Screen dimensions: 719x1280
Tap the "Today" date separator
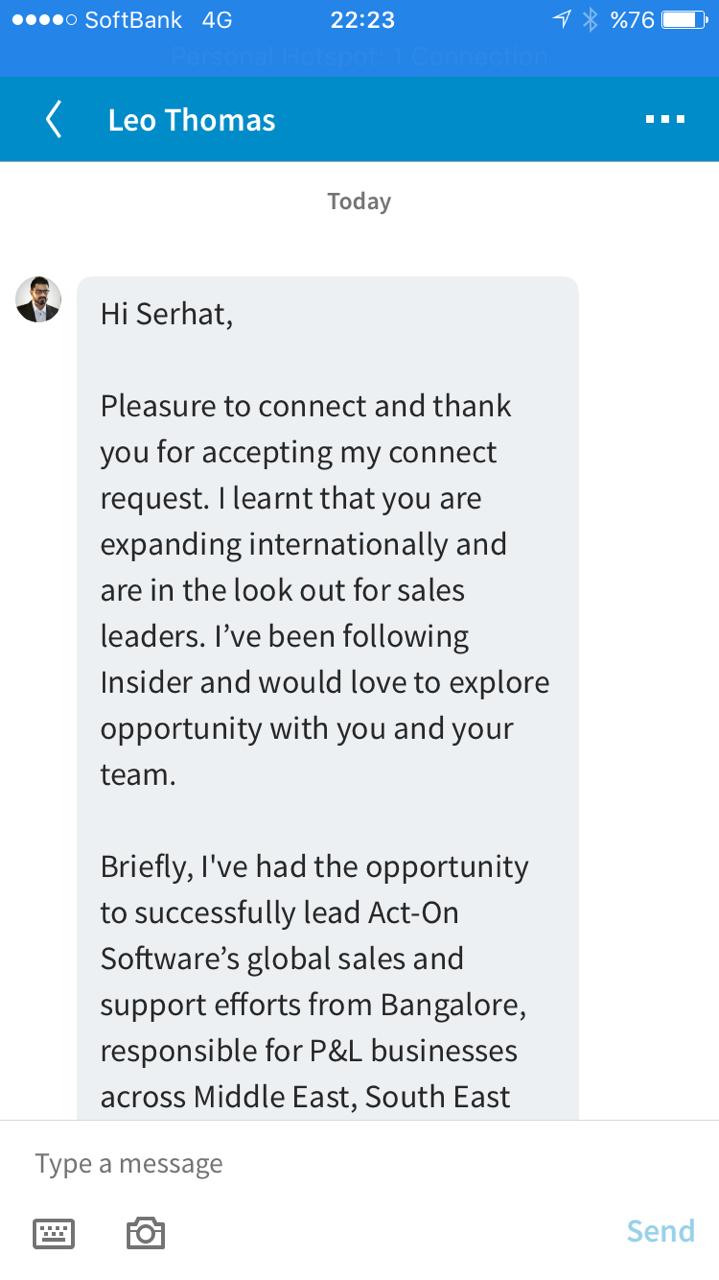pos(359,201)
